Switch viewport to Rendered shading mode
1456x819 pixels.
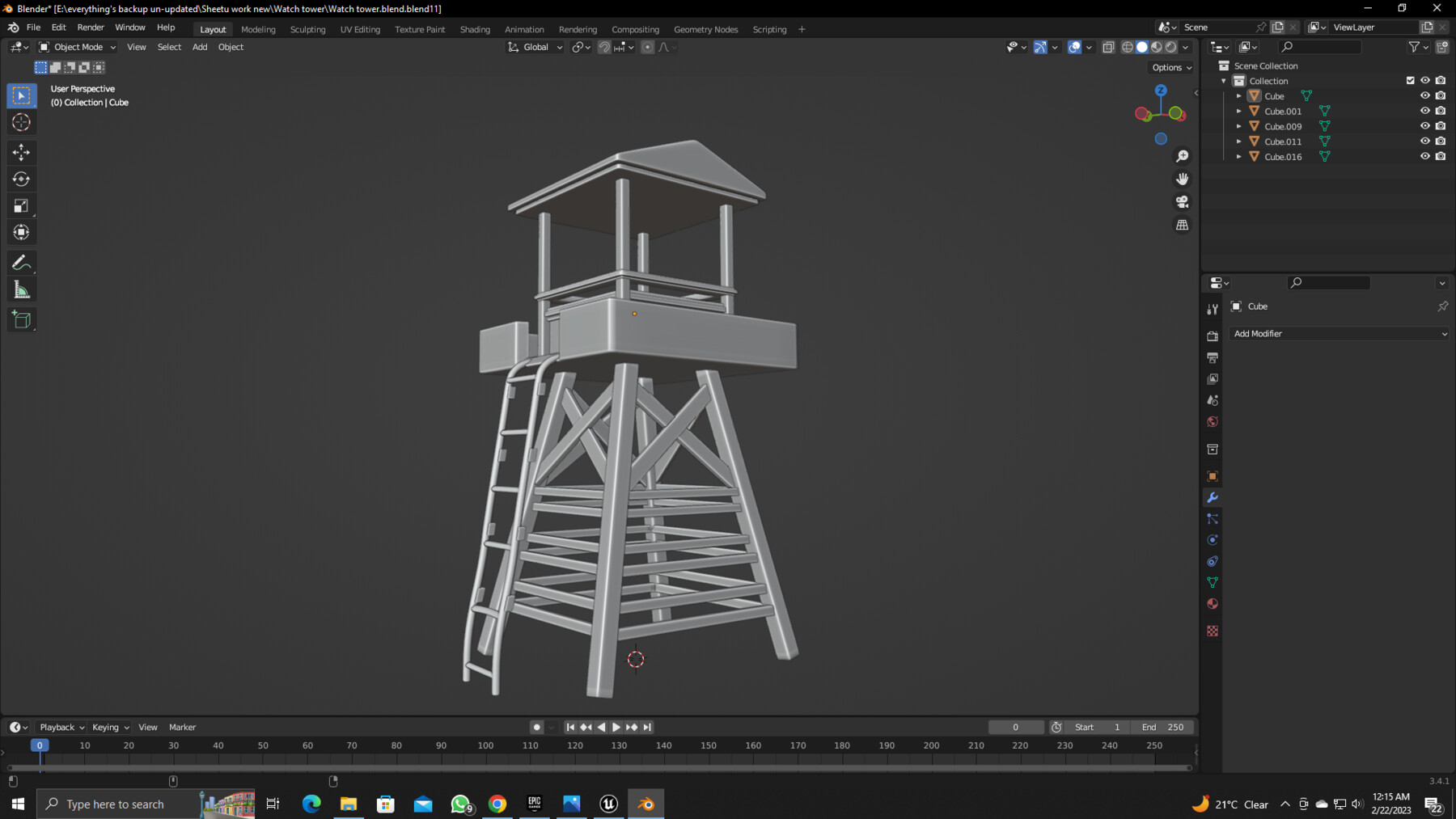[1169, 46]
